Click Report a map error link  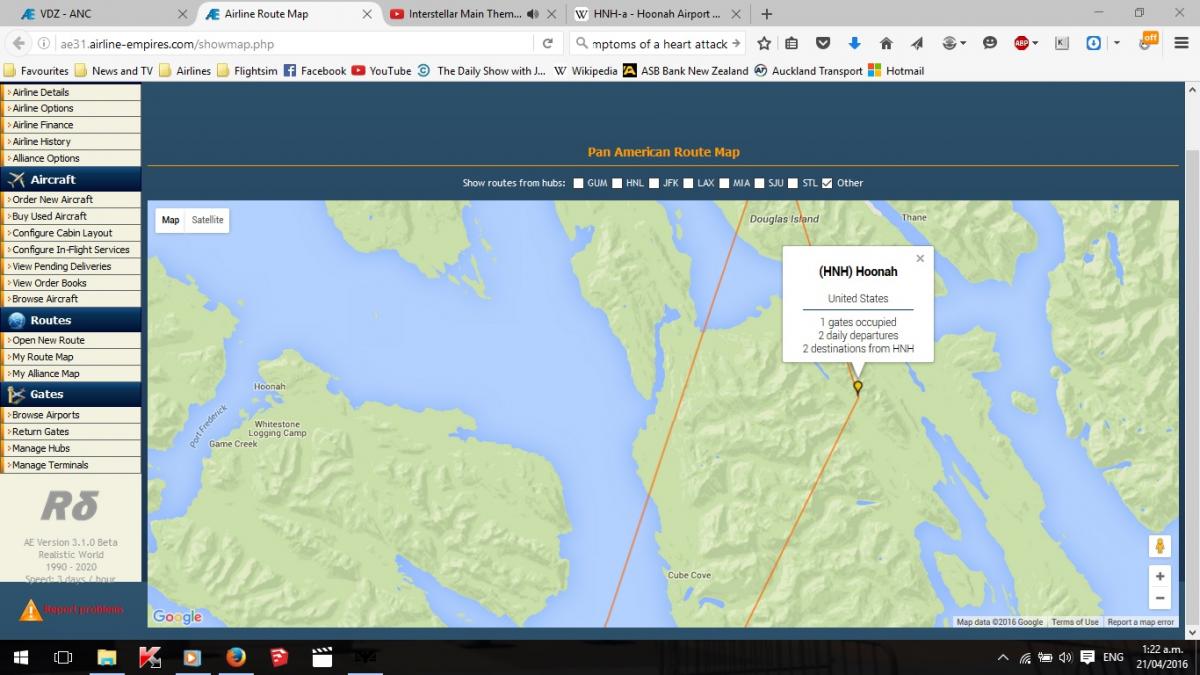coord(1140,622)
